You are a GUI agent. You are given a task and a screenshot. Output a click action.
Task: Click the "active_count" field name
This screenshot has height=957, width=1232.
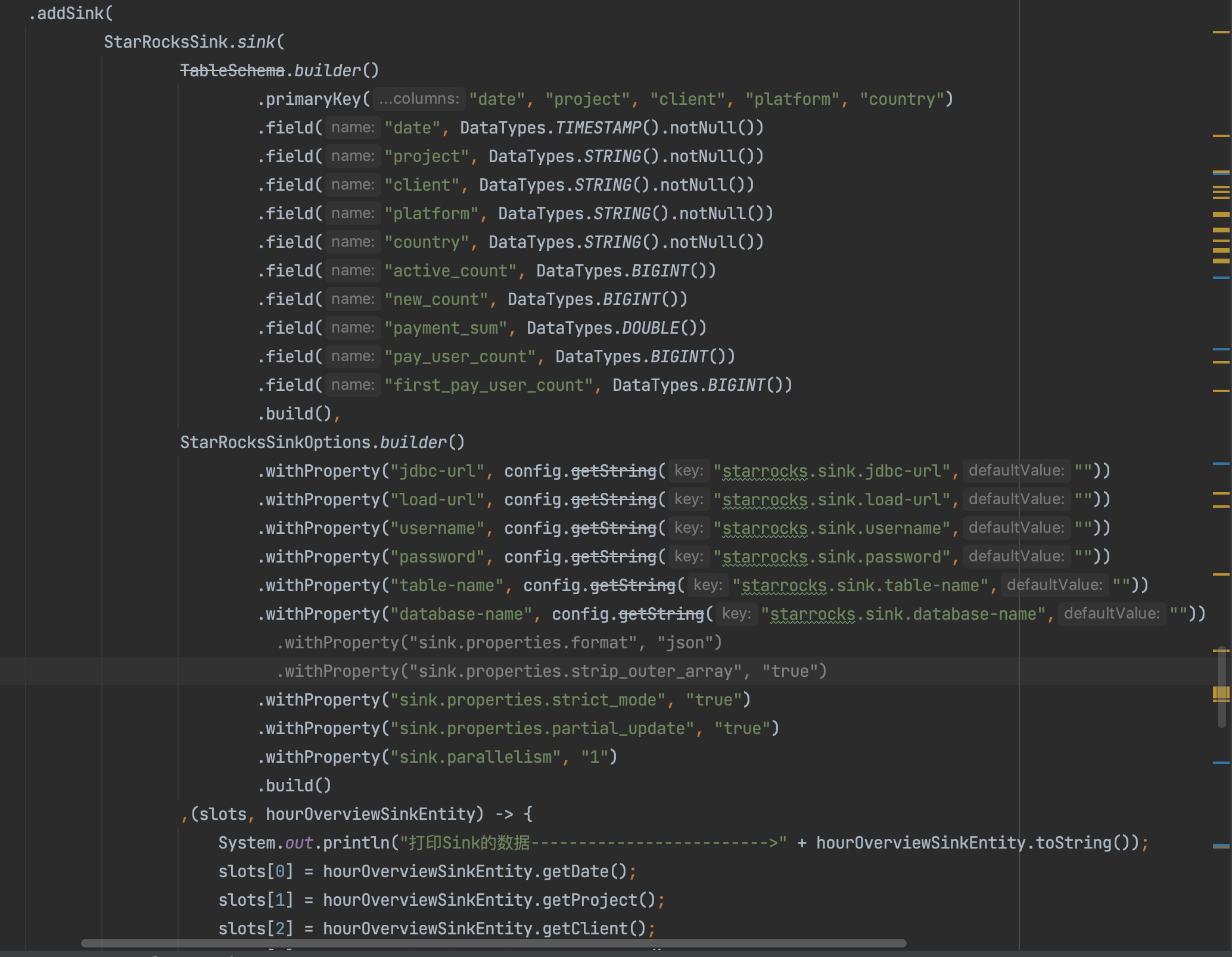coord(450,271)
